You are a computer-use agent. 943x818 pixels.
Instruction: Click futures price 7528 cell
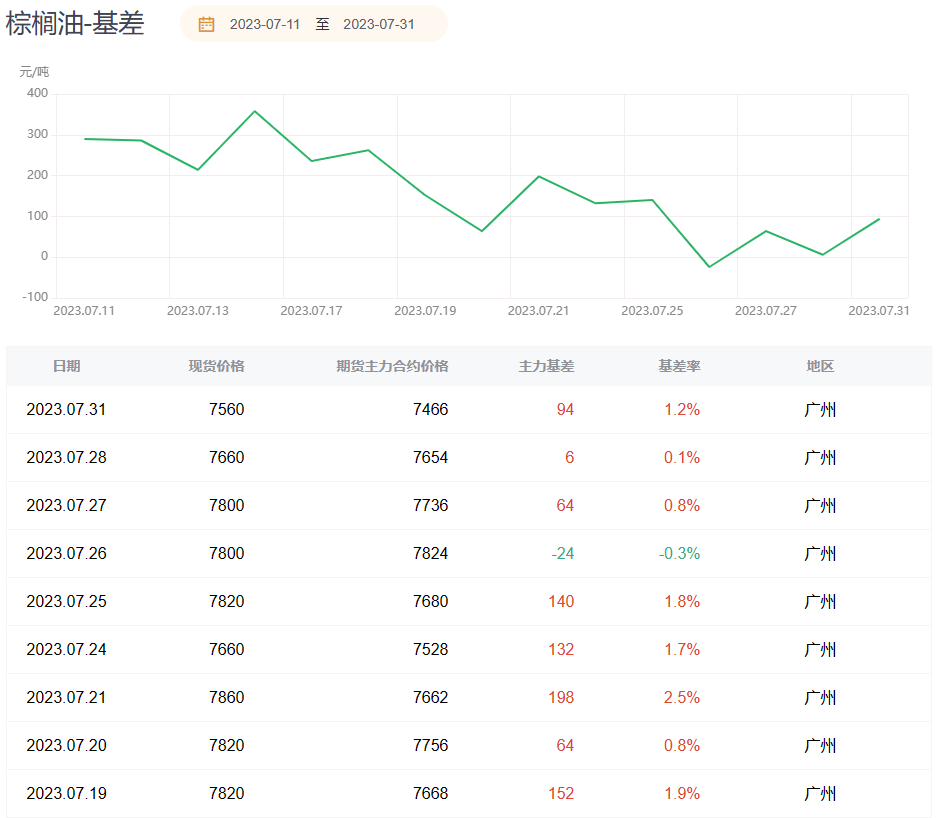(x=431, y=650)
